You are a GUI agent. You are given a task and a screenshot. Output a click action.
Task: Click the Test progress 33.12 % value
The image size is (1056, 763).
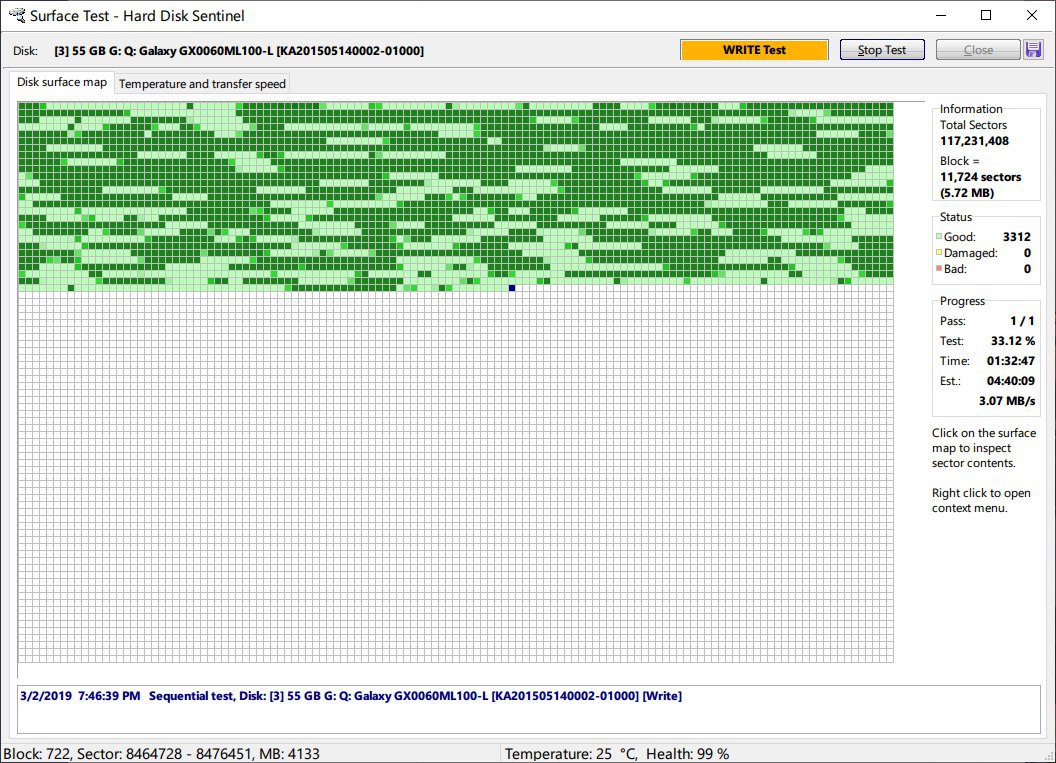tap(1012, 341)
